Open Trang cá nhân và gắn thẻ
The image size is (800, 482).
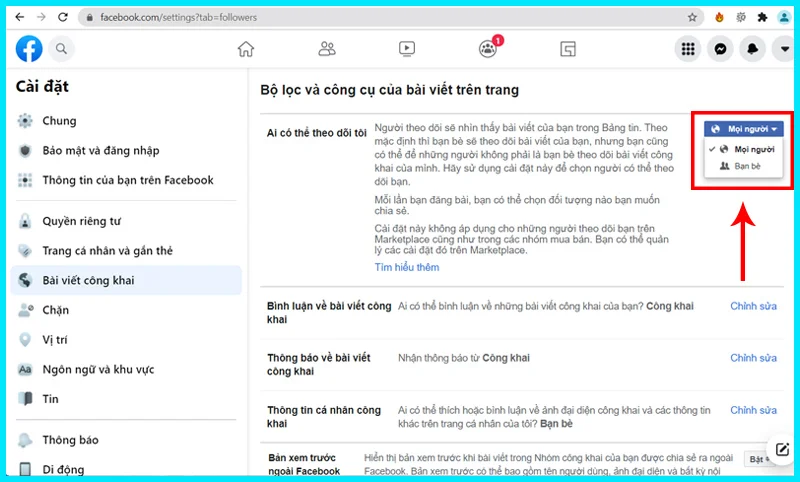click(126, 250)
